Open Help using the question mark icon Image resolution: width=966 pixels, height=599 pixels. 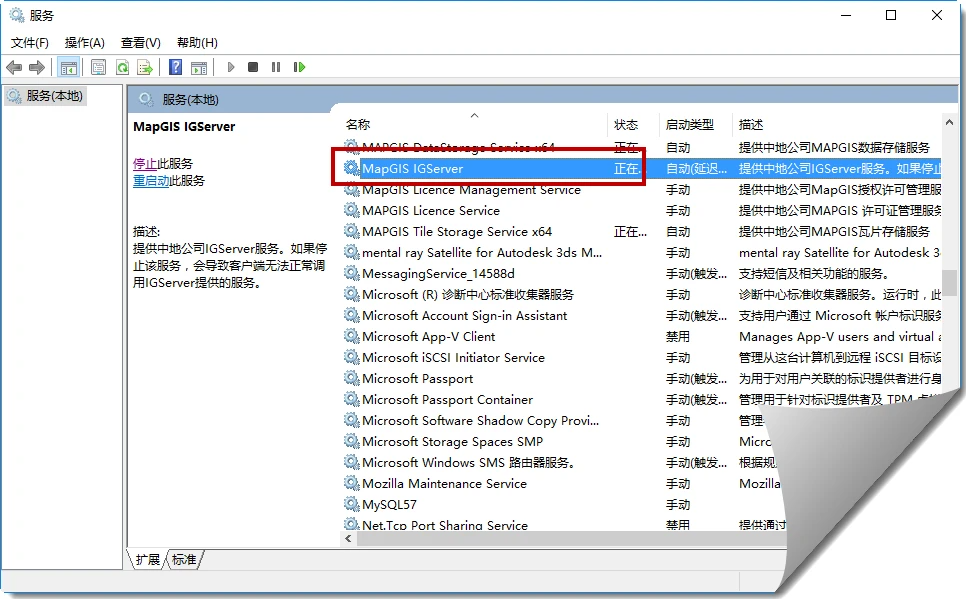(x=176, y=67)
